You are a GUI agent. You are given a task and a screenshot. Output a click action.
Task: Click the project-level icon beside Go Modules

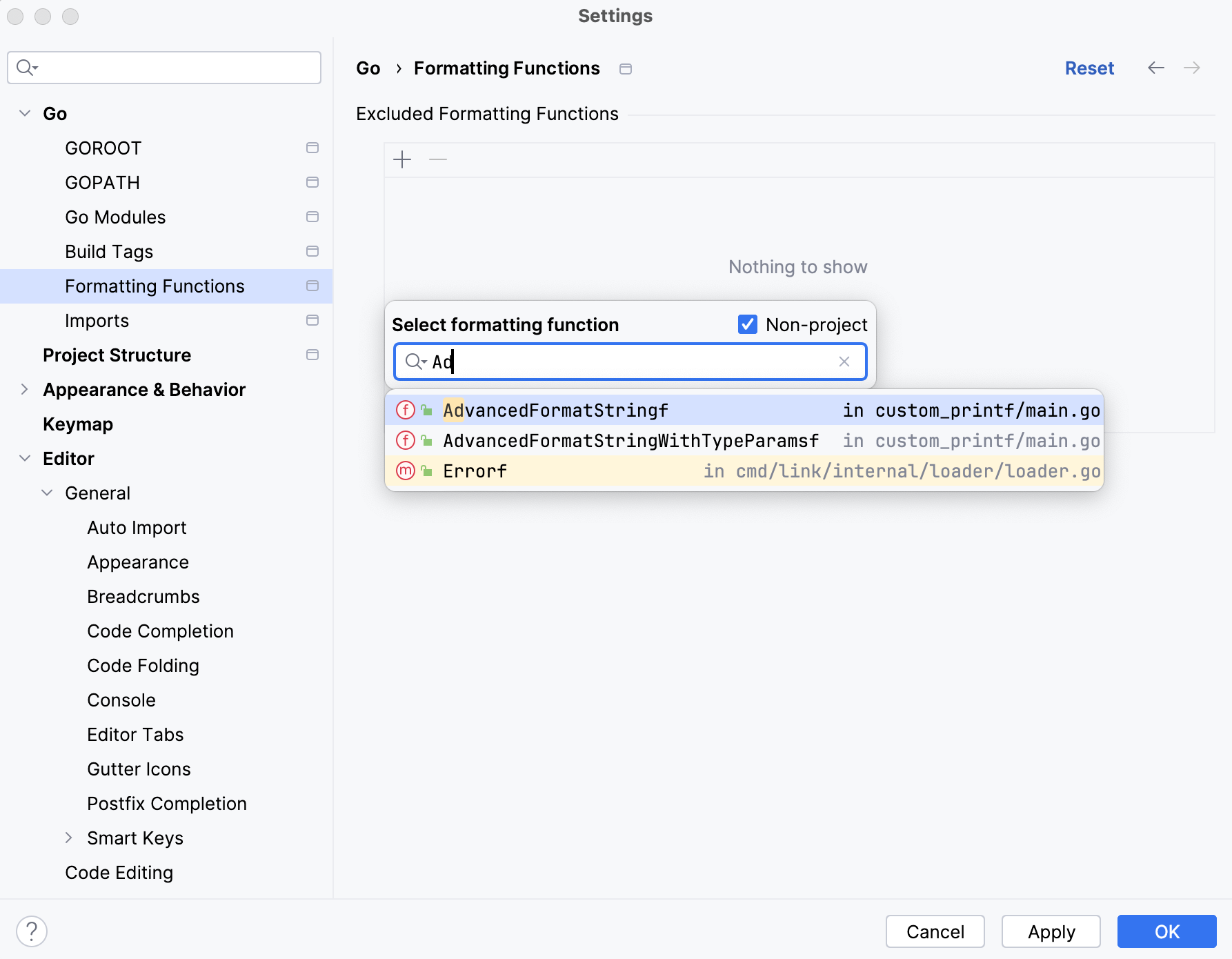(x=312, y=217)
